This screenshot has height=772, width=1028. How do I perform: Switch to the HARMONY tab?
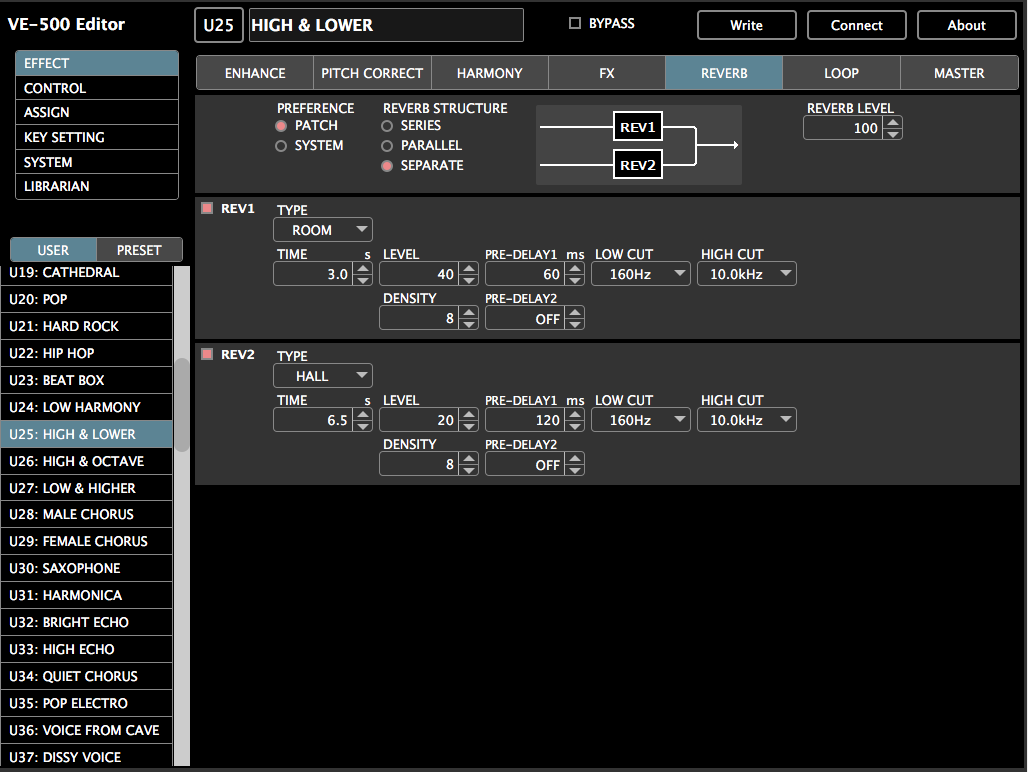[490, 73]
